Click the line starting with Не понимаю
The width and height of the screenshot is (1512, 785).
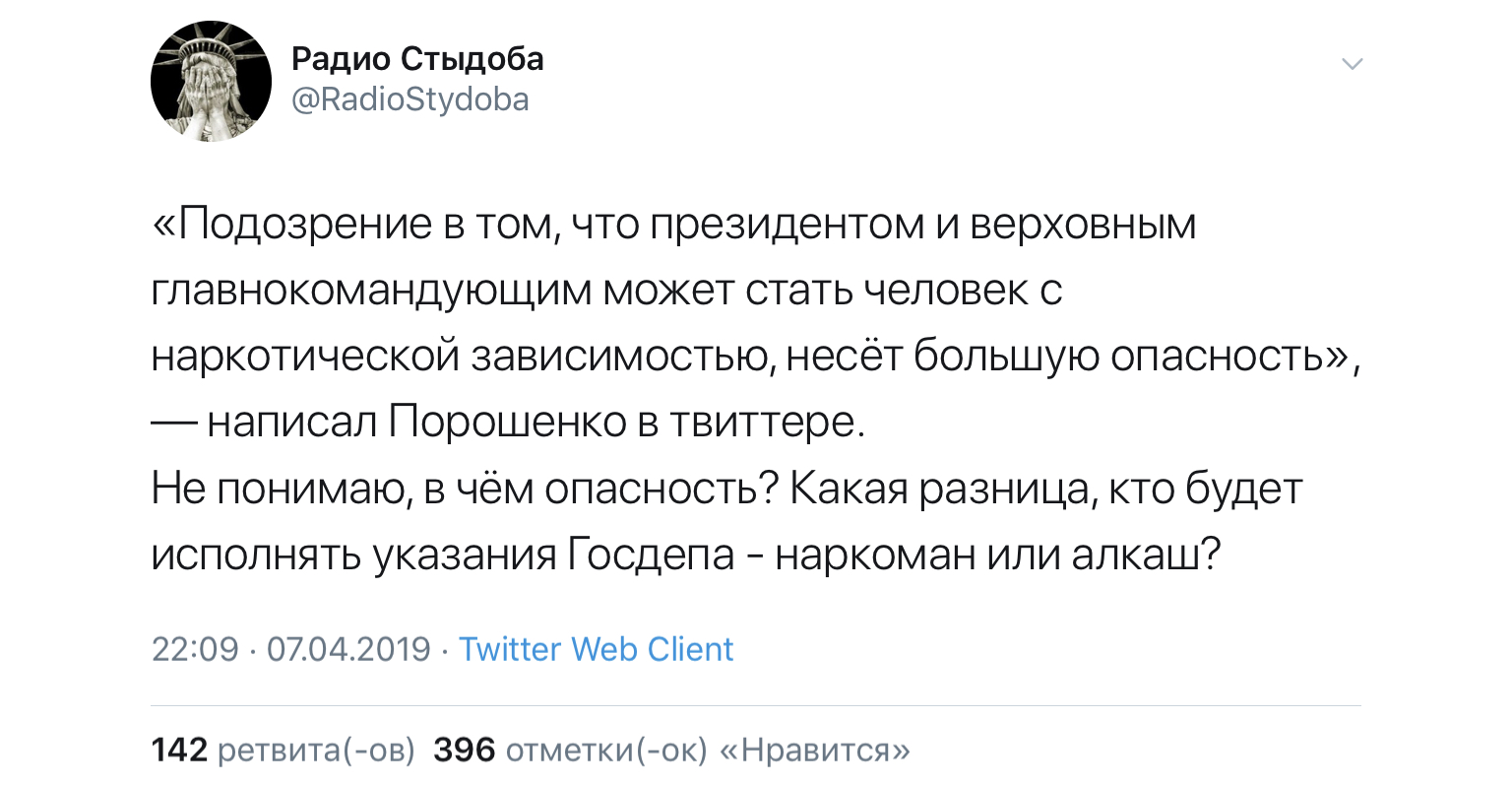point(726,490)
